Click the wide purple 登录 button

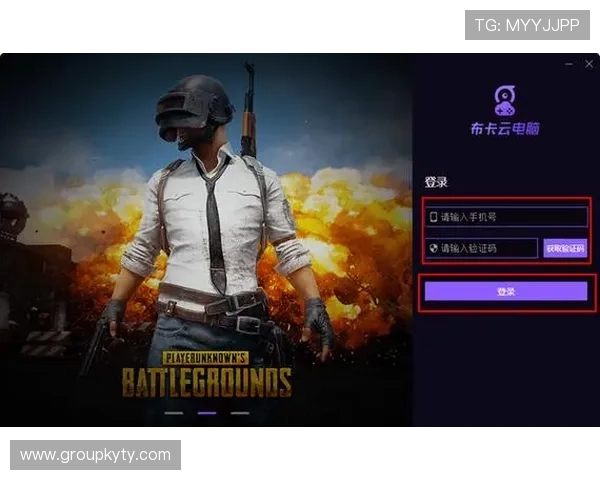[506, 292]
